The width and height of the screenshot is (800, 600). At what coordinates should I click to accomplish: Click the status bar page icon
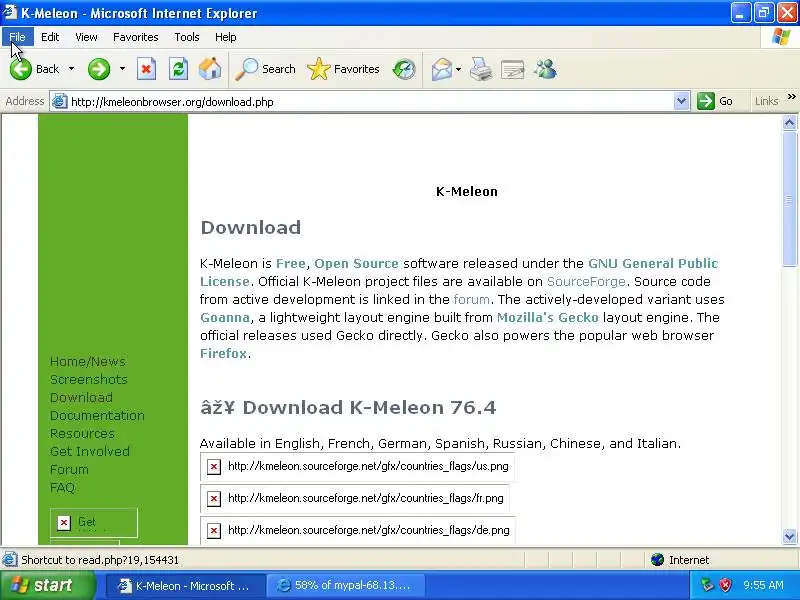[x=10, y=560]
